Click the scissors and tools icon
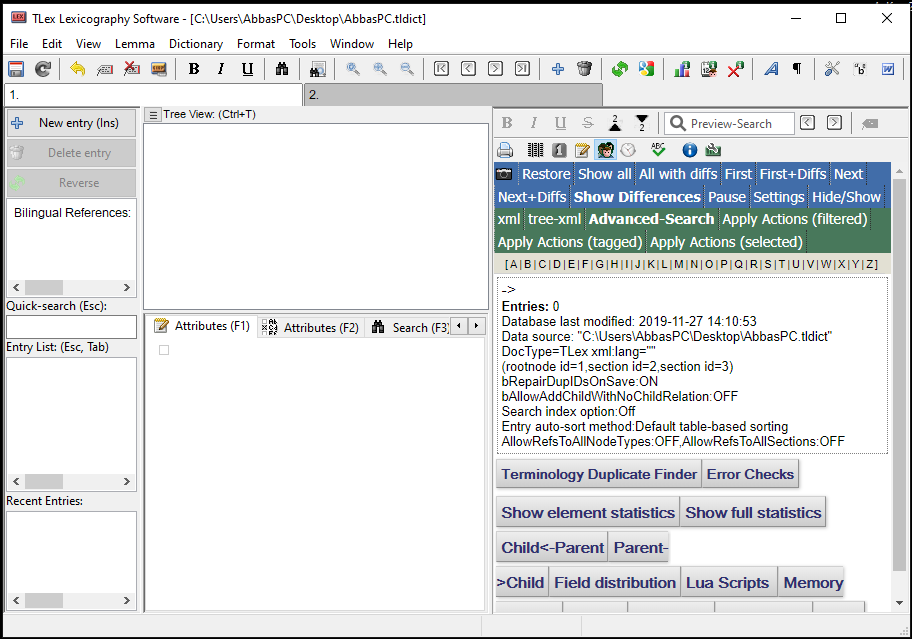The image size is (912, 639). coord(832,69)
